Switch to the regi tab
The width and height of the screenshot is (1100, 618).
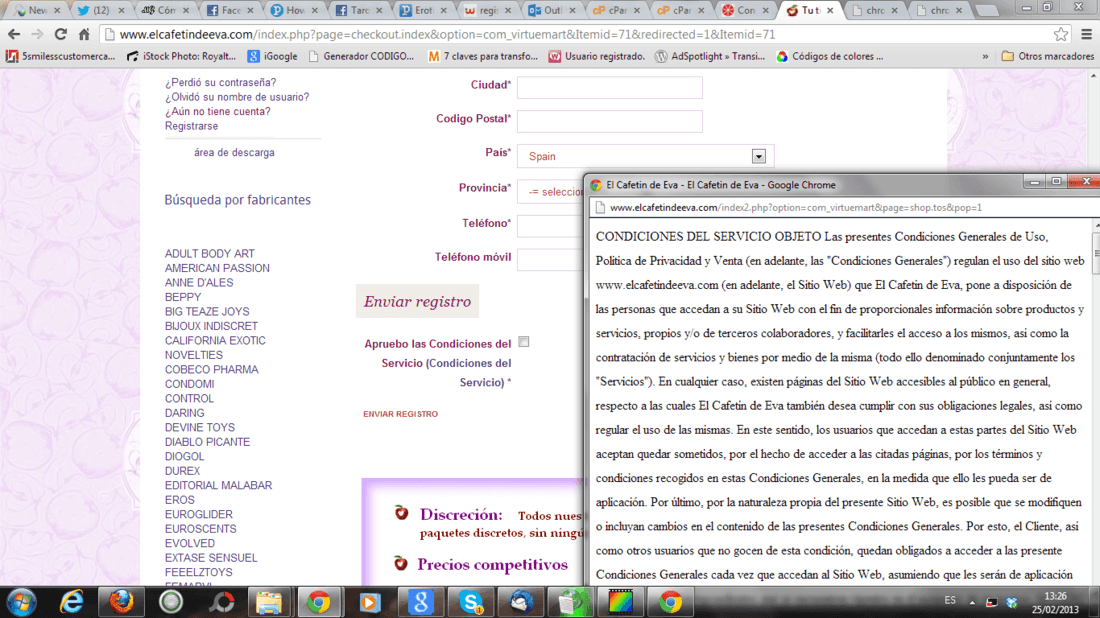(x=487, y=11)
